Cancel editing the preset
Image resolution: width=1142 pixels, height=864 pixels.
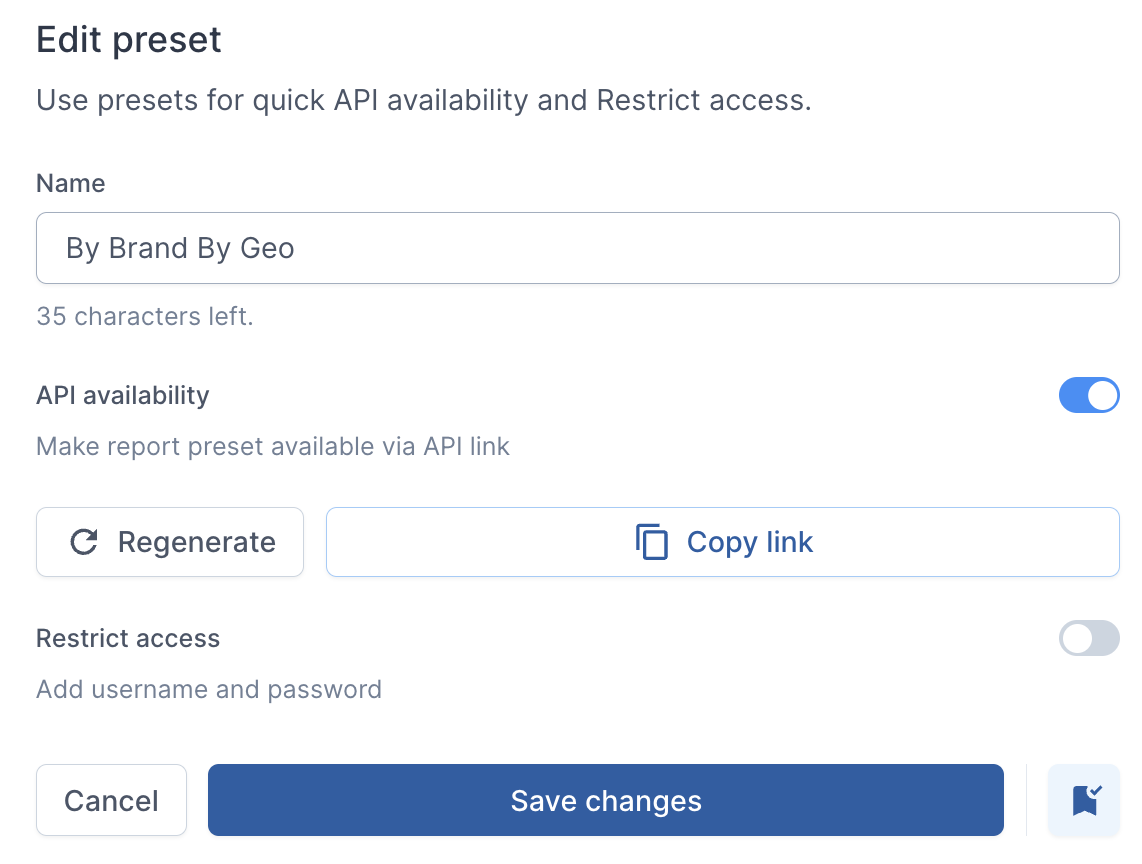[111, 800]
